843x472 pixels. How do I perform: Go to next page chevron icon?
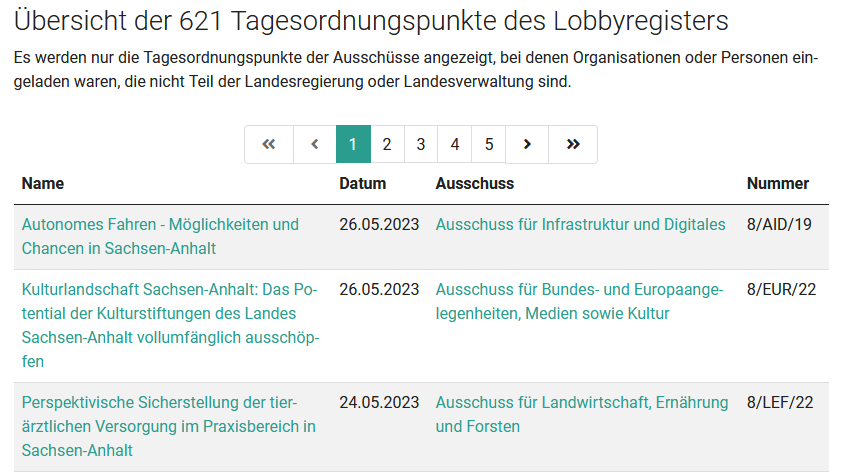[x=527, y=144]
